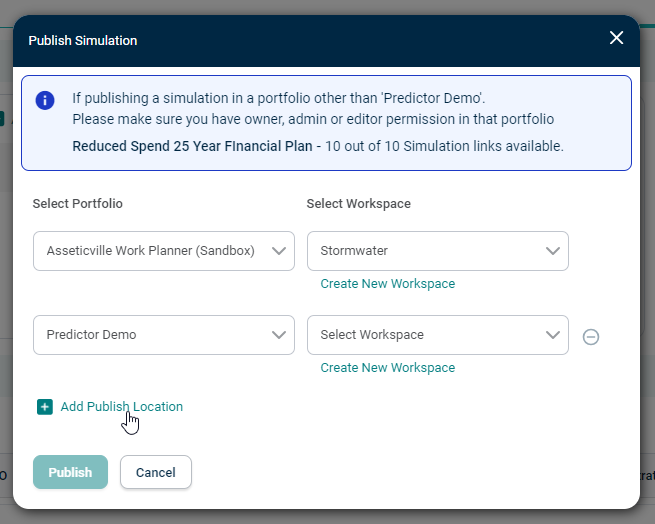Image resolution: width=655 pixels, height=524 pixels.
Task: Expand the empty Select Workspace dropdown
Action: [x=438, y=335]
